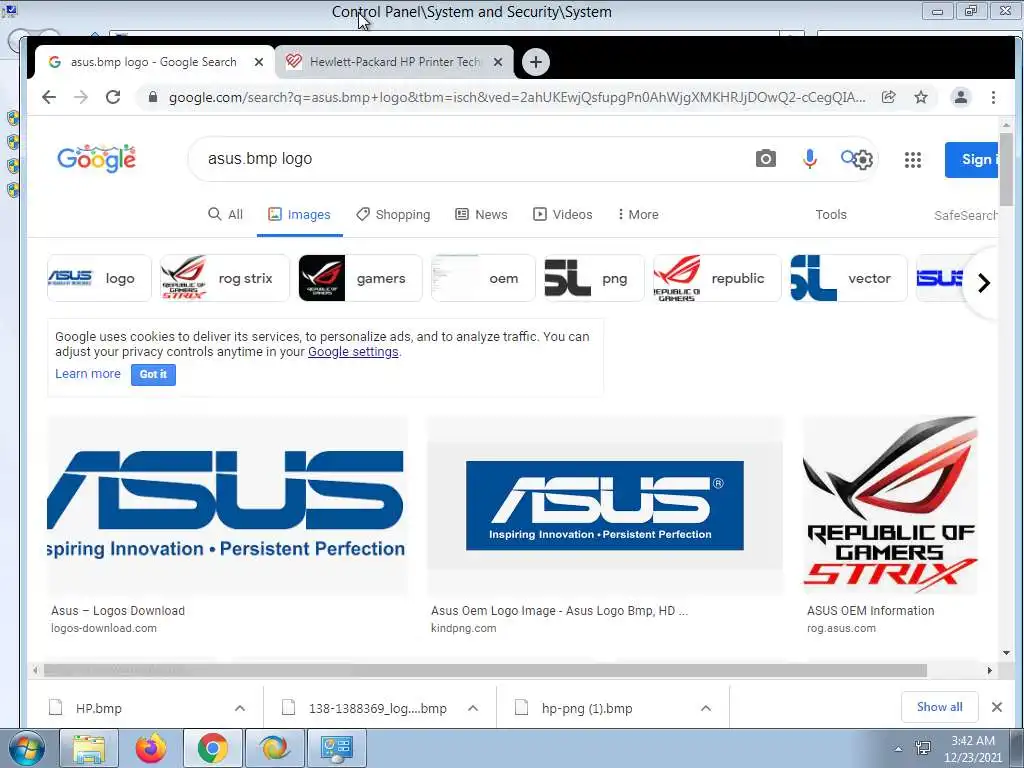The height and width of the screenshot is (768, 1024).
Task: Go back in Chrome history
Action: tap(49, 97)
